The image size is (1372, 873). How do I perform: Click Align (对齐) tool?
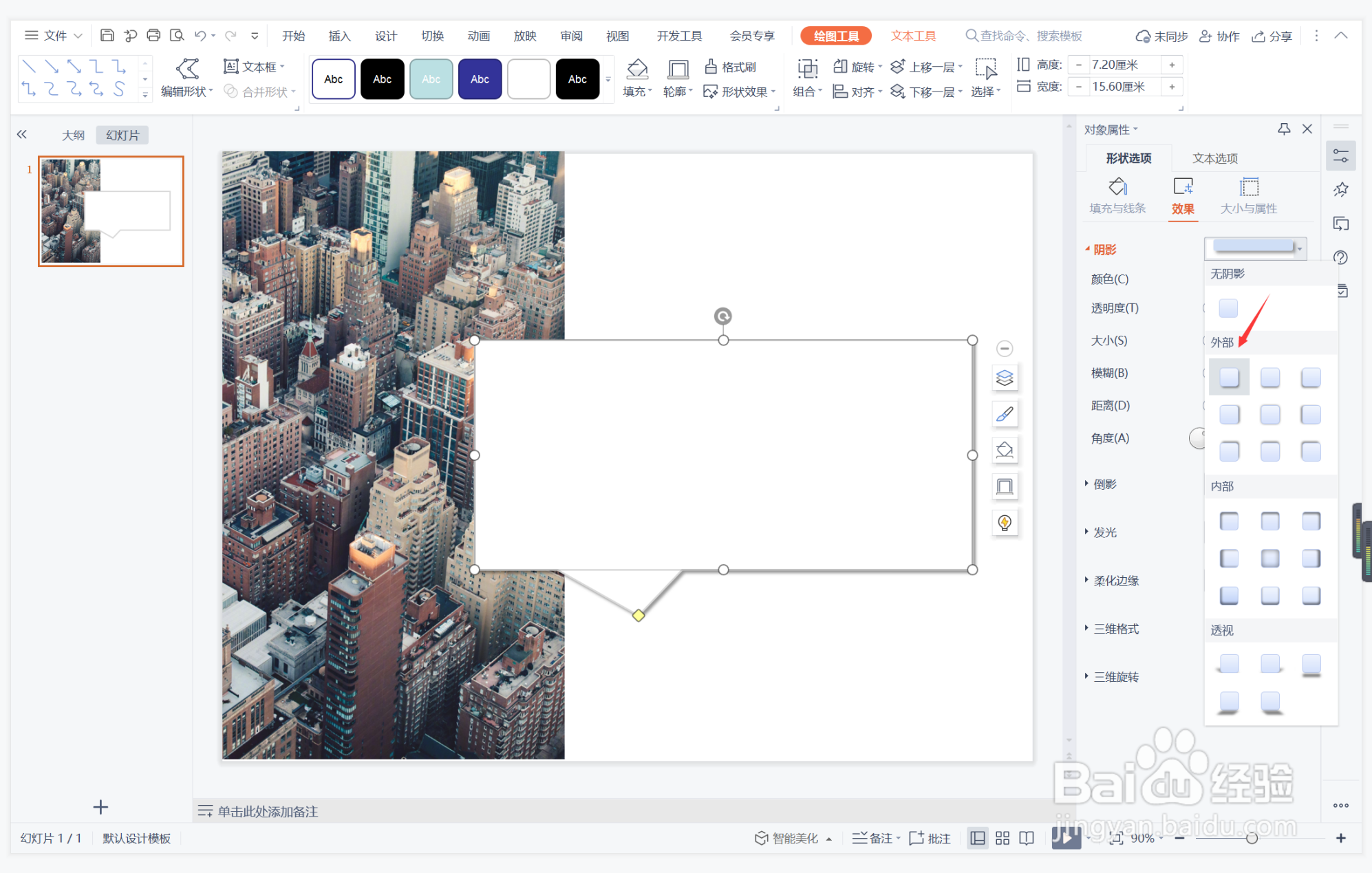coord(857,91)
